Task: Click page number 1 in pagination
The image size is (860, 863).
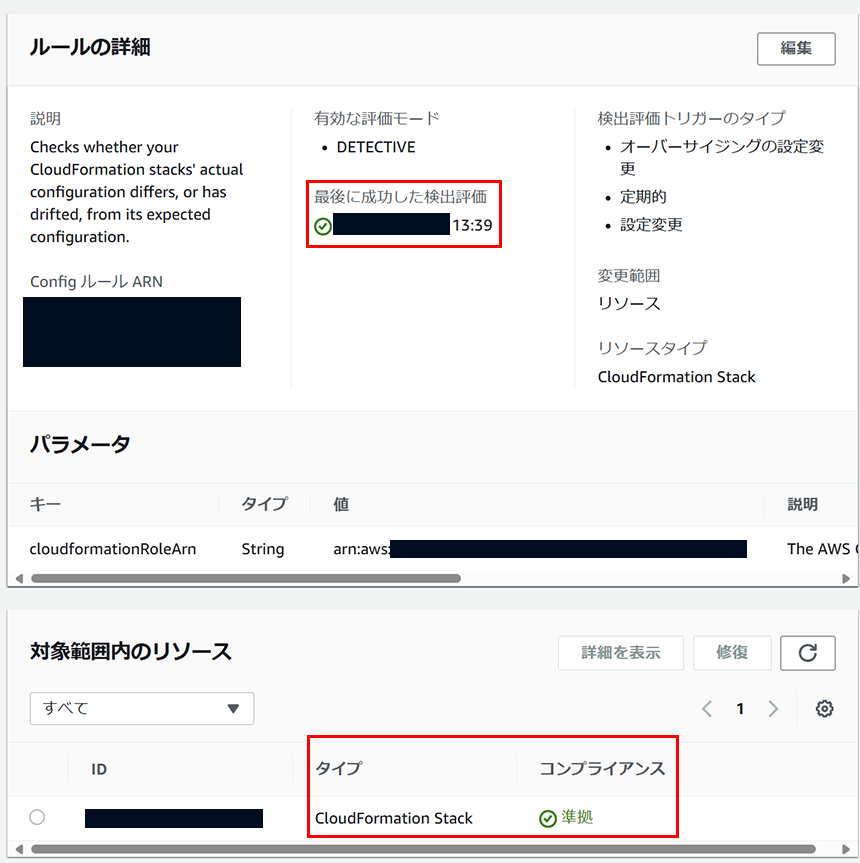Action: (x=740, y=708)
